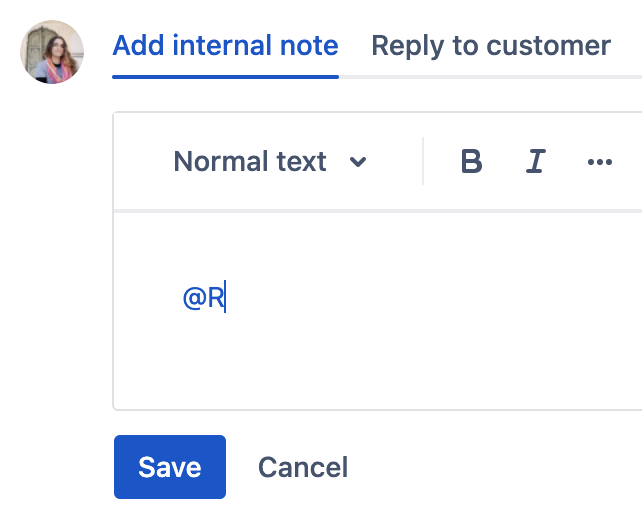Toggle bold formatting in the editor toolbar

pos(471,162)
